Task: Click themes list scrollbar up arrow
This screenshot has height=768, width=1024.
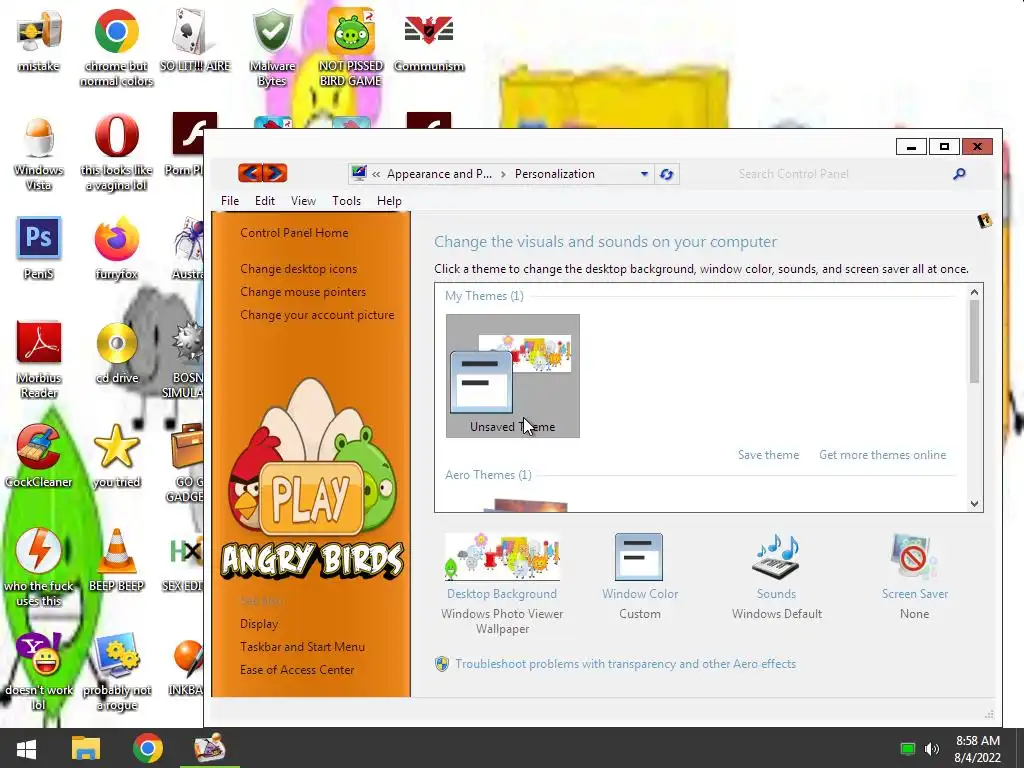Action: click(x=974, y=292)
